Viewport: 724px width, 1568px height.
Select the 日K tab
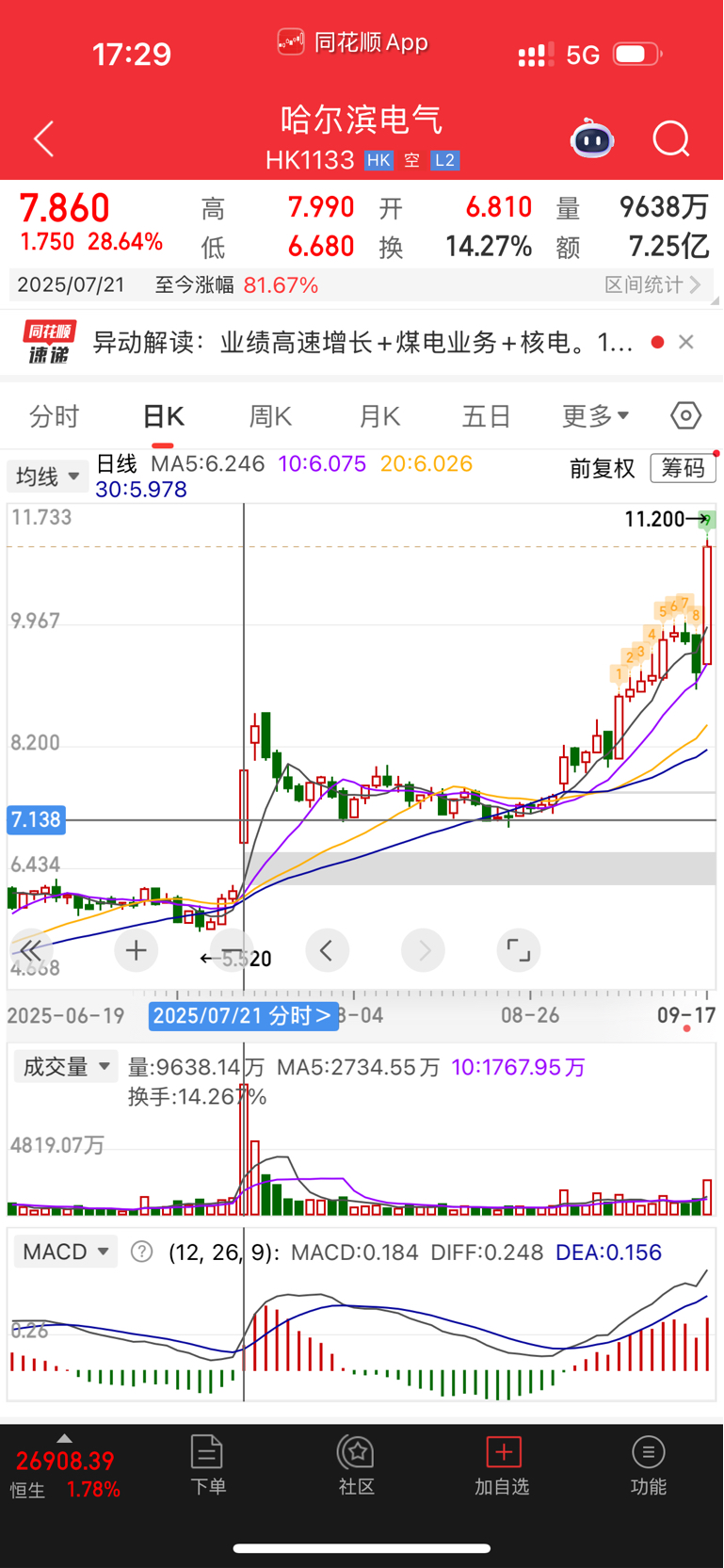(163, 415)
